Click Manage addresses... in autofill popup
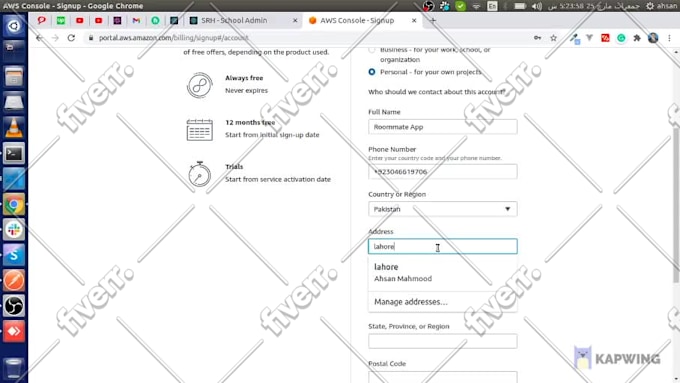This screenshot has height=383, width=680. tap(442, 302)
